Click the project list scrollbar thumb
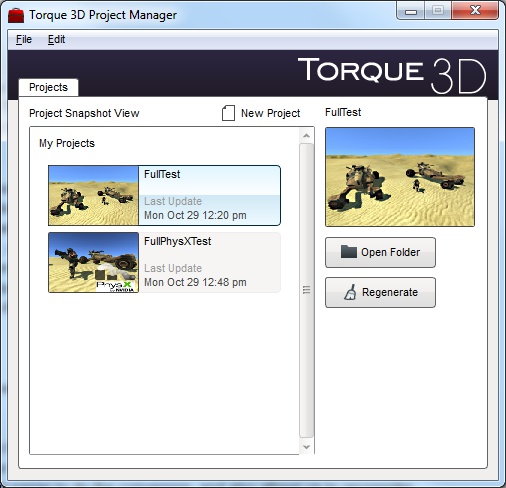This screenshot has width=506, height=488. (x=306, y=290)
